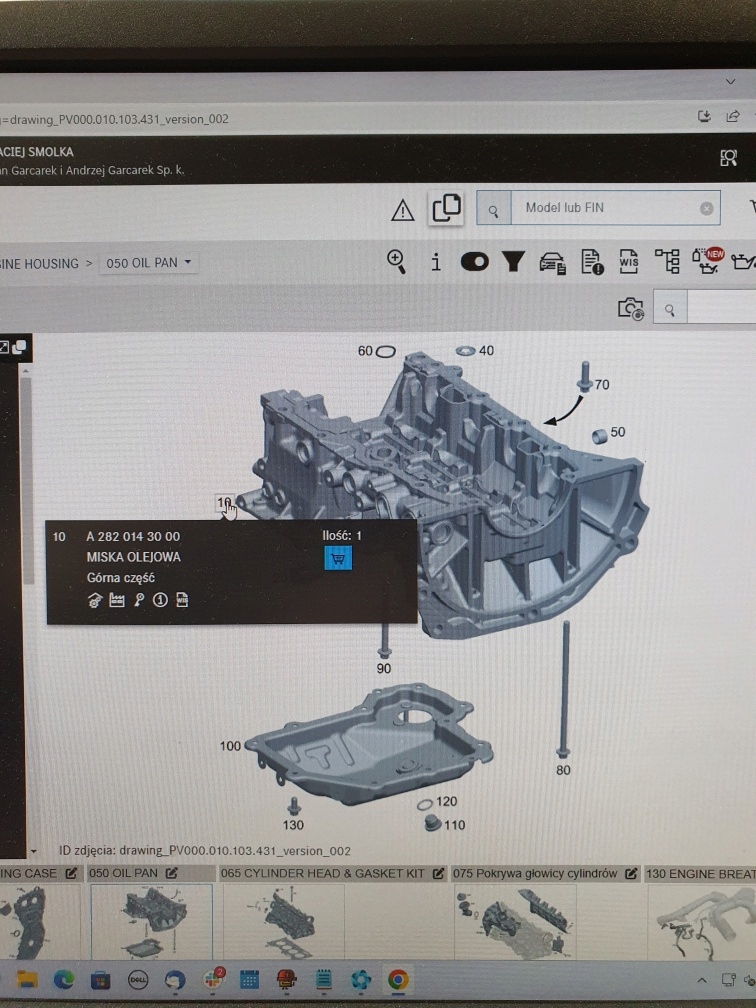
Task: Add oil pan part to shopping cart
Action: pos(338,559)
